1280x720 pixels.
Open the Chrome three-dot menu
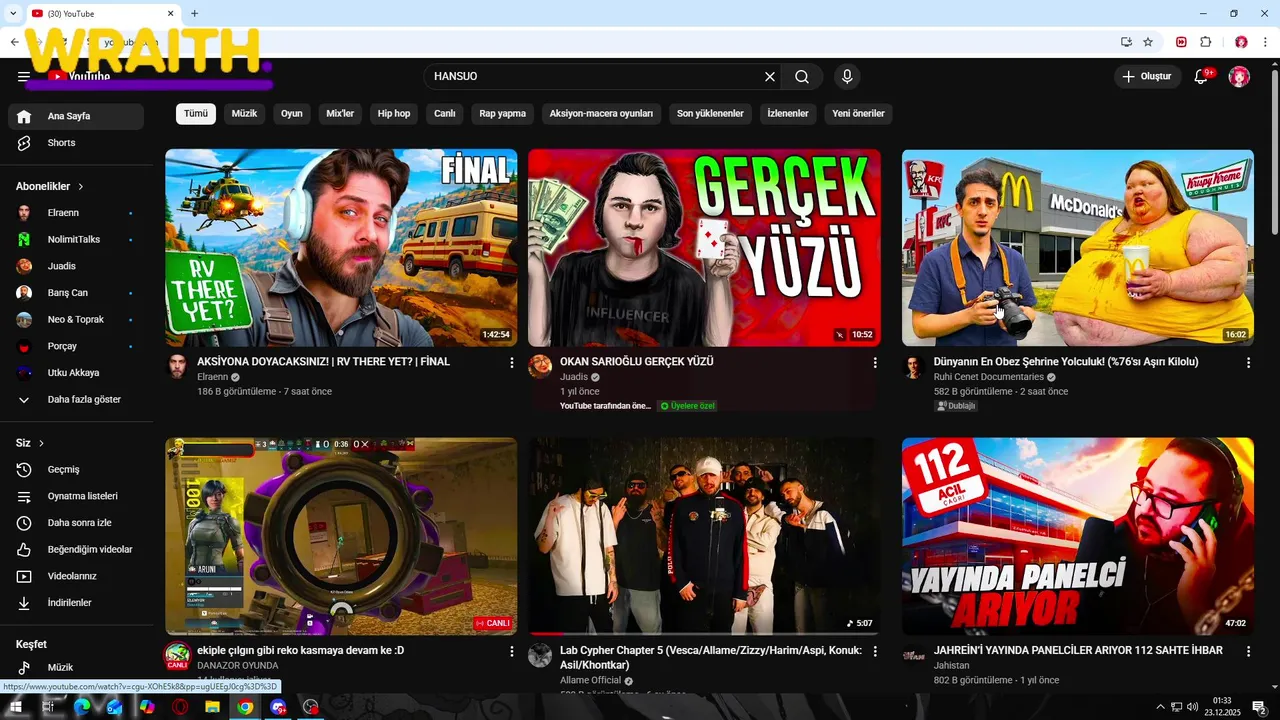(x=1266, y=42)
